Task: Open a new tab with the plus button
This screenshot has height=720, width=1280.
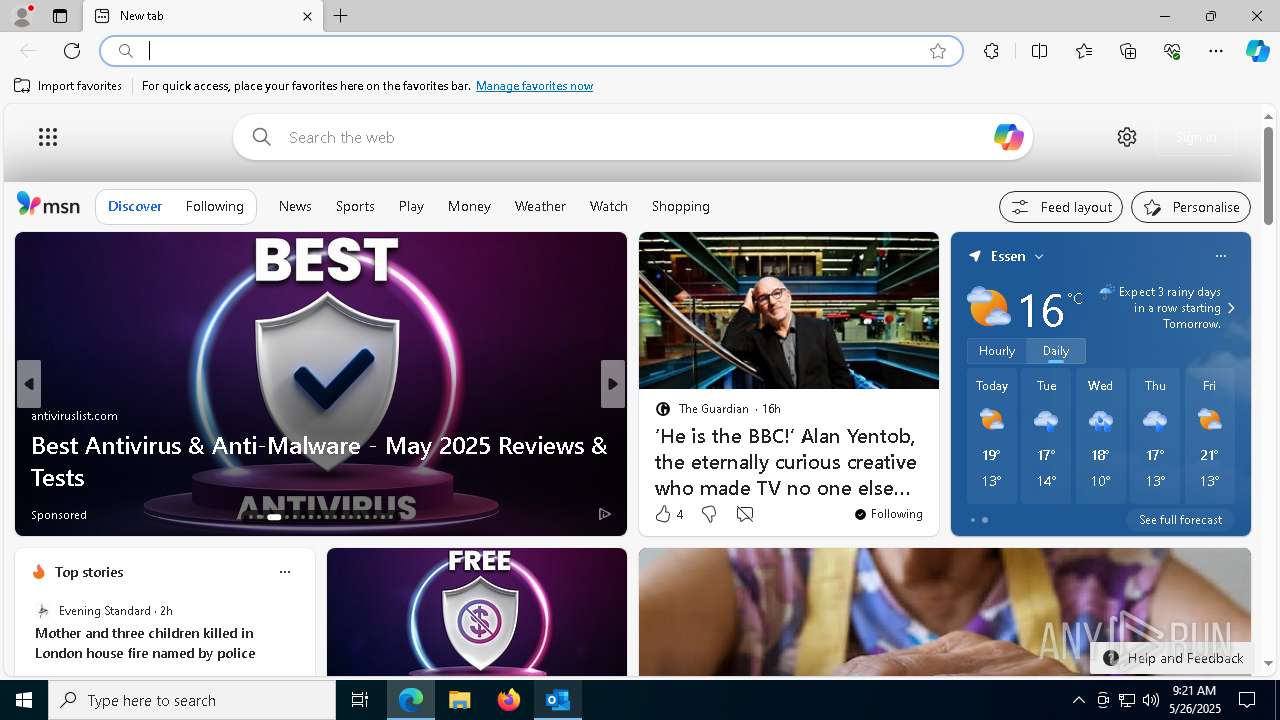Action: point(341,16)
